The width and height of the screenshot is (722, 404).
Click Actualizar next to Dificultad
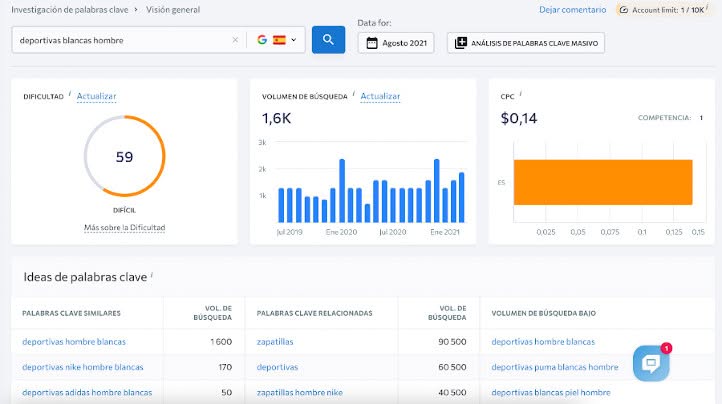tap(96, 96)
